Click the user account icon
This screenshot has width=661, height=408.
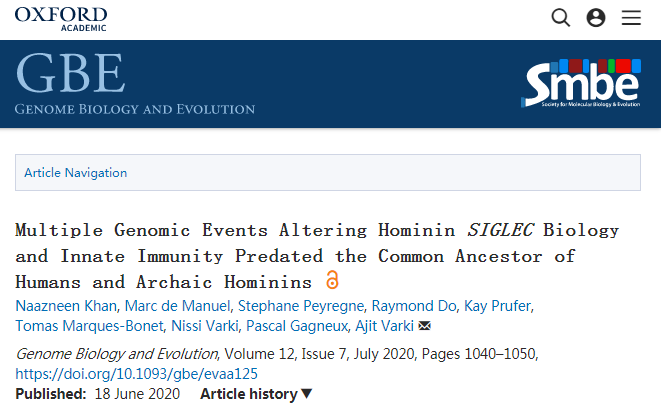(596, 18)
